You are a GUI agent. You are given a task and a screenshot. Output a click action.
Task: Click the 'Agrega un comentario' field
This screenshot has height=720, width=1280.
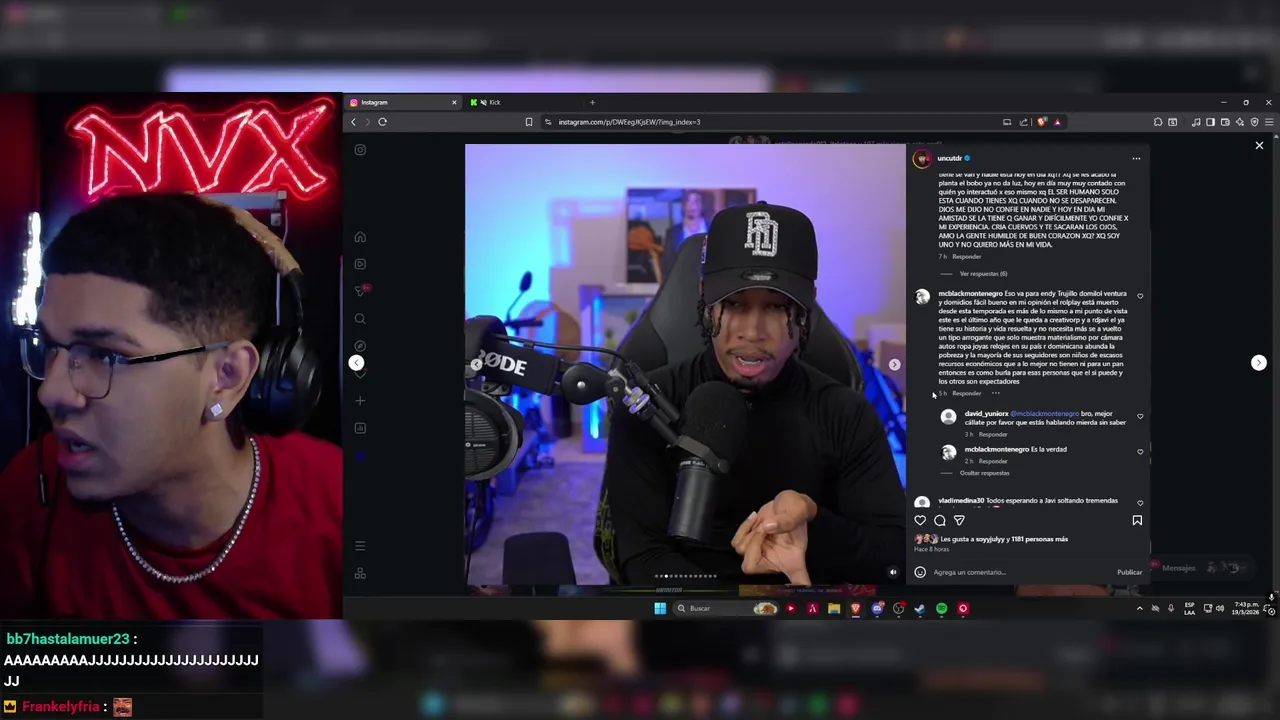coord(1020,572)
